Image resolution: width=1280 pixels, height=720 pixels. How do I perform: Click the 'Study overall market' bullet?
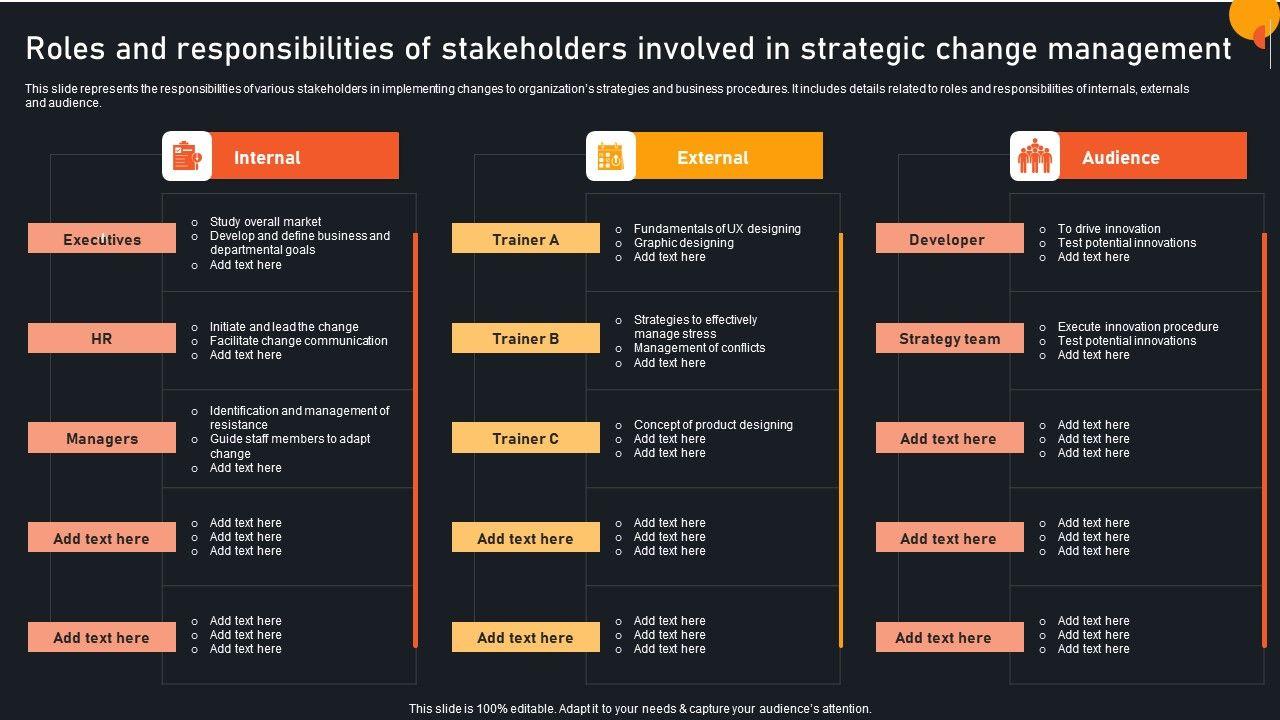click(265, 222)
